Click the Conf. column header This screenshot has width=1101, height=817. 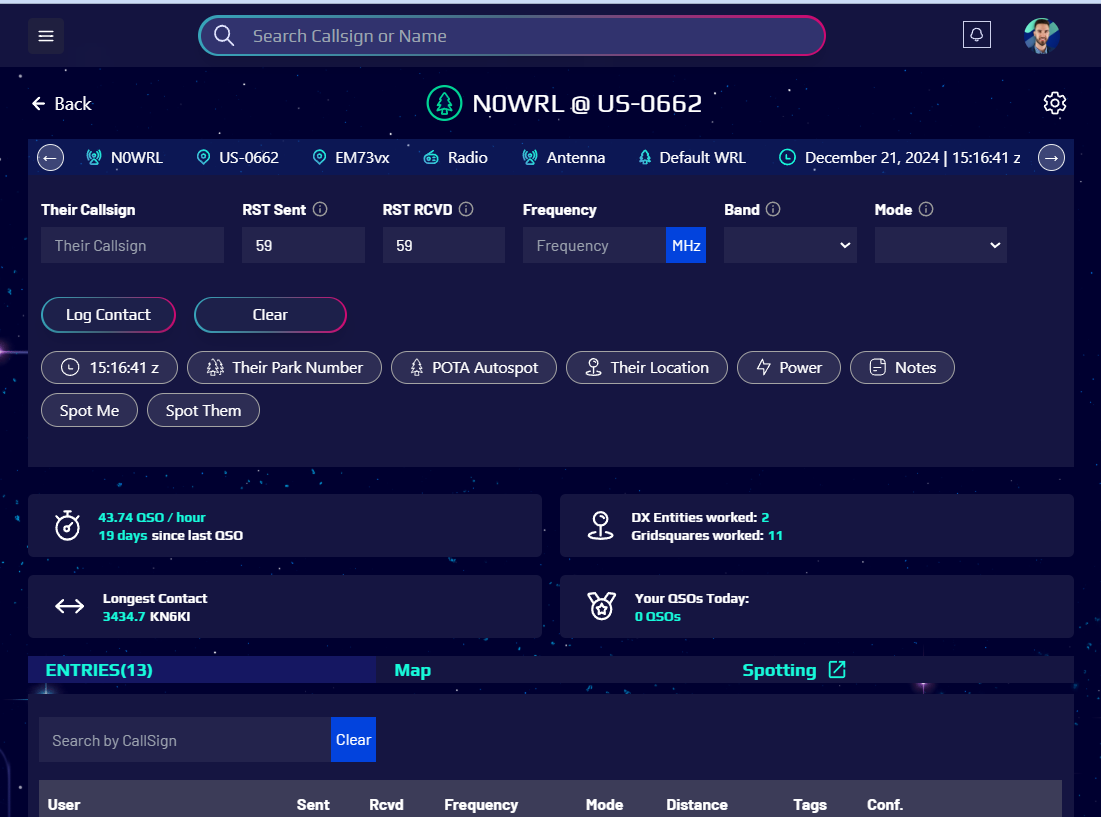coord(885,804)
